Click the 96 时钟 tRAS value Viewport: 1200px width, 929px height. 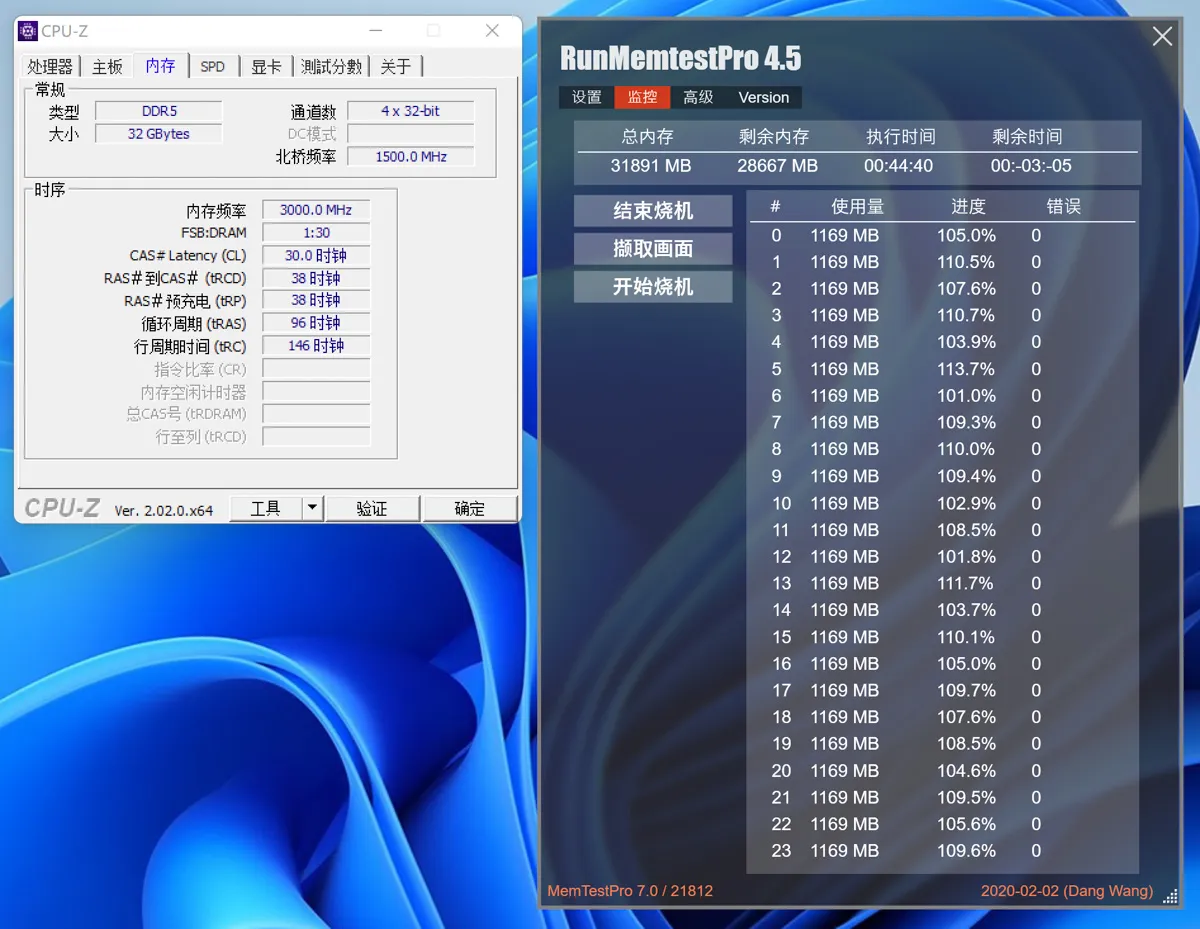tap(316, 323)
